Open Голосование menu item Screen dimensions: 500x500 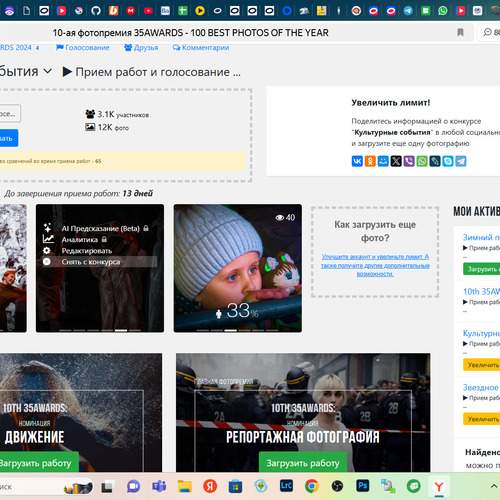[83, 48]
